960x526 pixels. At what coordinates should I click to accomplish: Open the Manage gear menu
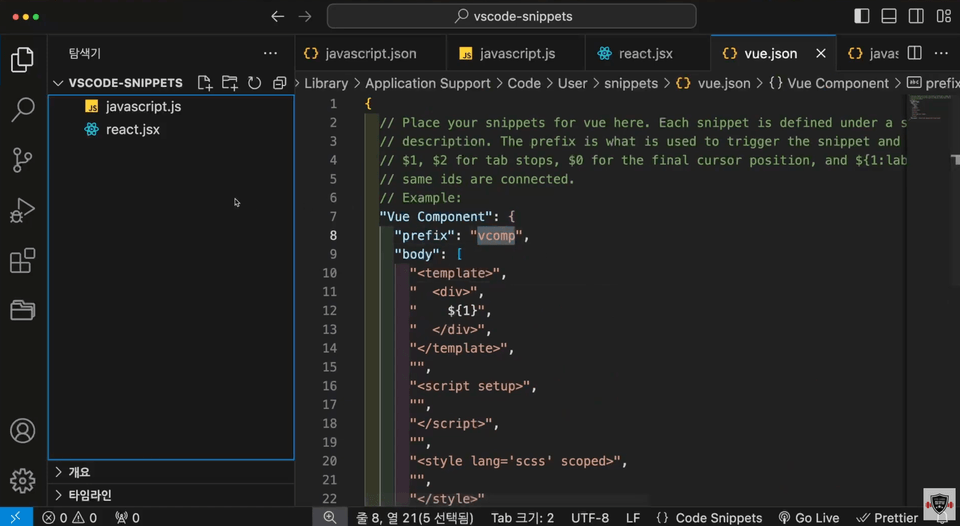tap(23, 481)
